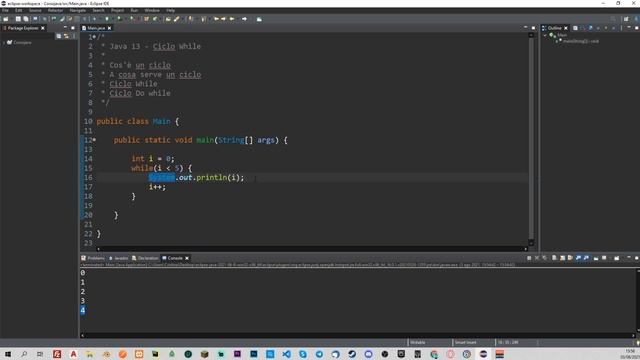Click the New file toolbar icon
The height and width of the screenshot is (360, 640).
[6, 19]
